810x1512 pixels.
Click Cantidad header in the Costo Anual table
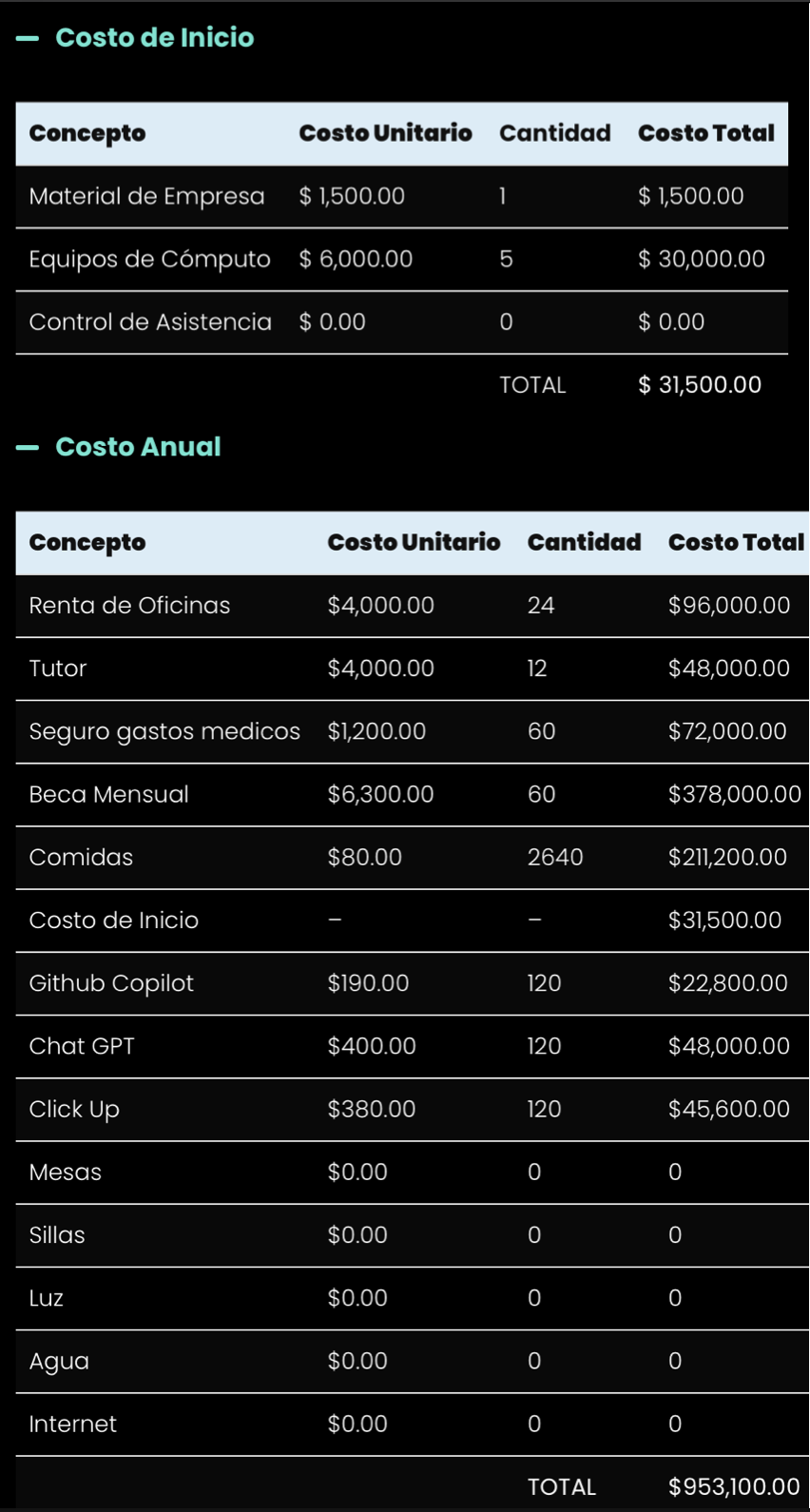(584, 542)
